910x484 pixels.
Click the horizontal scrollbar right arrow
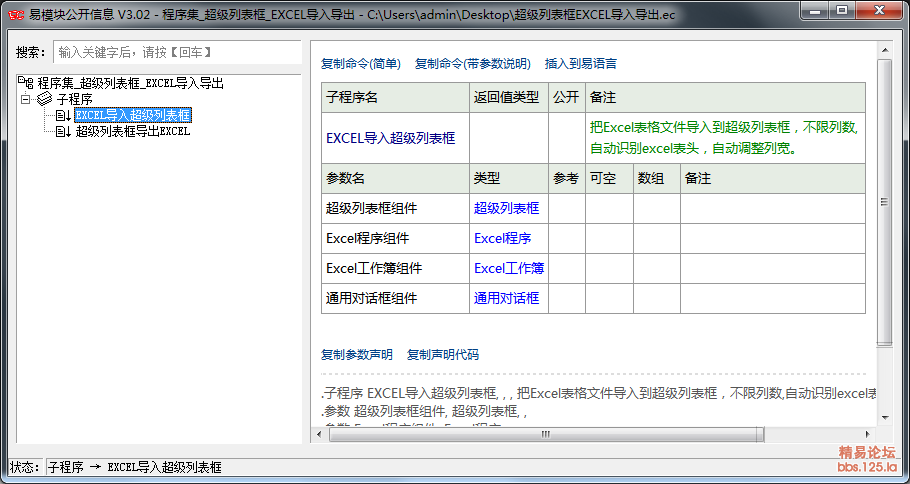tap(868, 434)
